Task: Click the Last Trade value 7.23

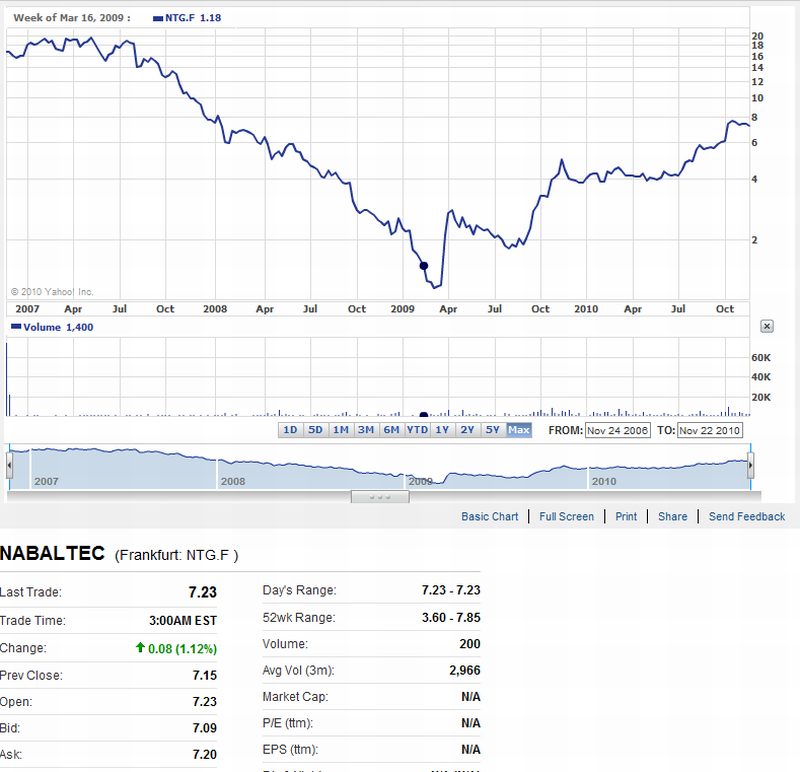Action: click(x=203, y=592)
